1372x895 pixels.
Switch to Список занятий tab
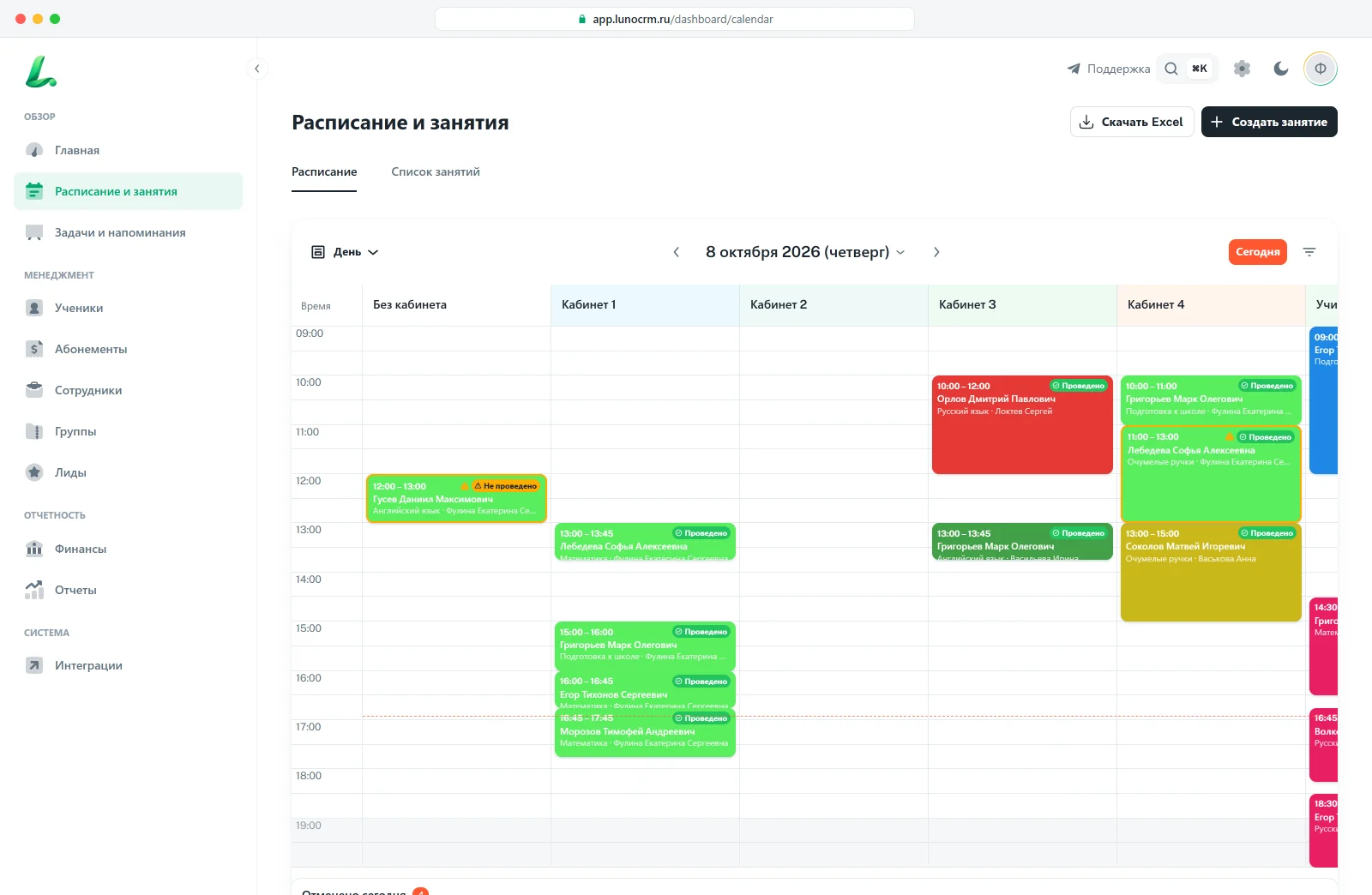436,171
